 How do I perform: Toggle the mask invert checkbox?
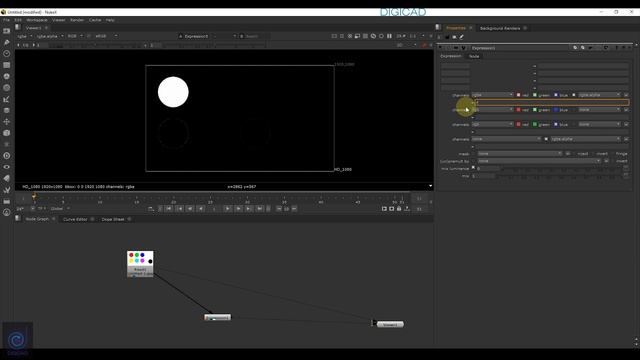(594, 154)
